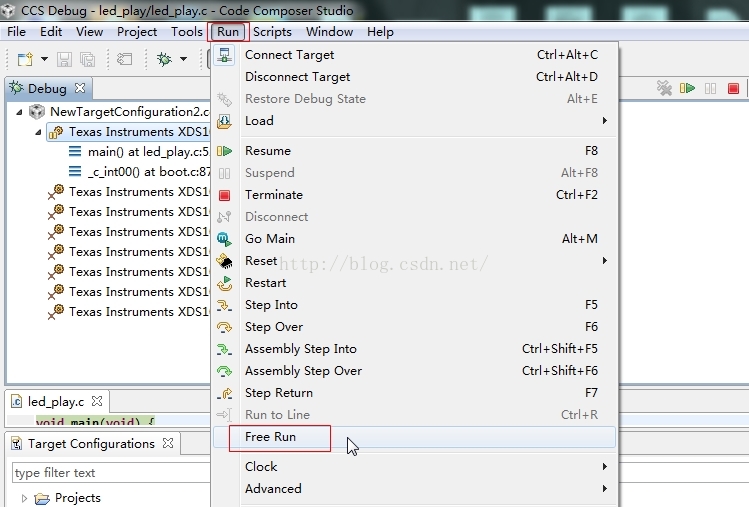Click the Save toolbar icon
This screenshot has height=507, width=749.
(64, 59)
